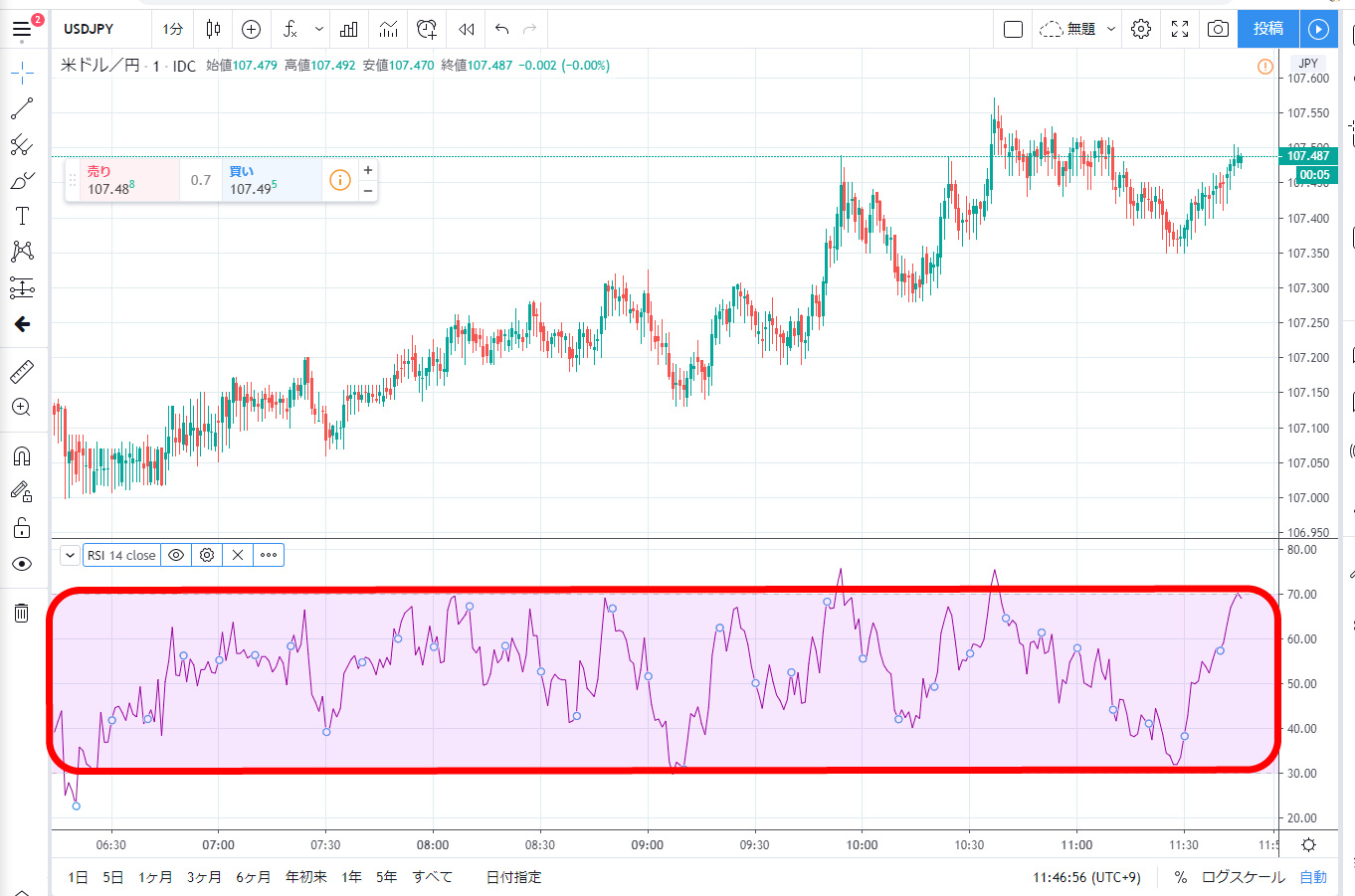Select the forecast and measurement tool

[22, 287]
